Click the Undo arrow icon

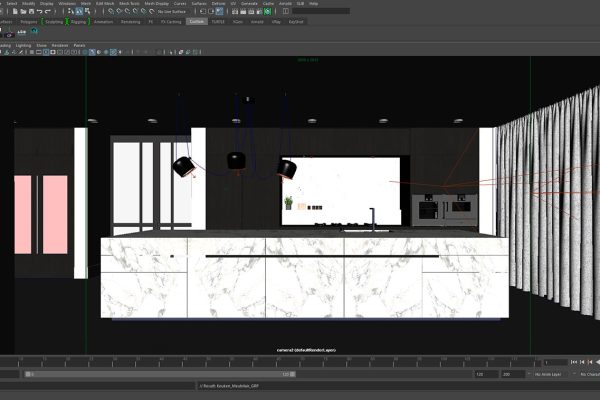tap(40, 11)
